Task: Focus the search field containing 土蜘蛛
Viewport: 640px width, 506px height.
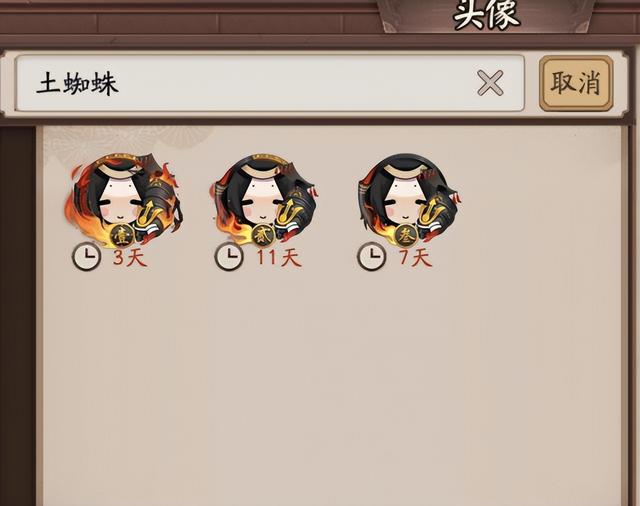Action: point(269,83)
